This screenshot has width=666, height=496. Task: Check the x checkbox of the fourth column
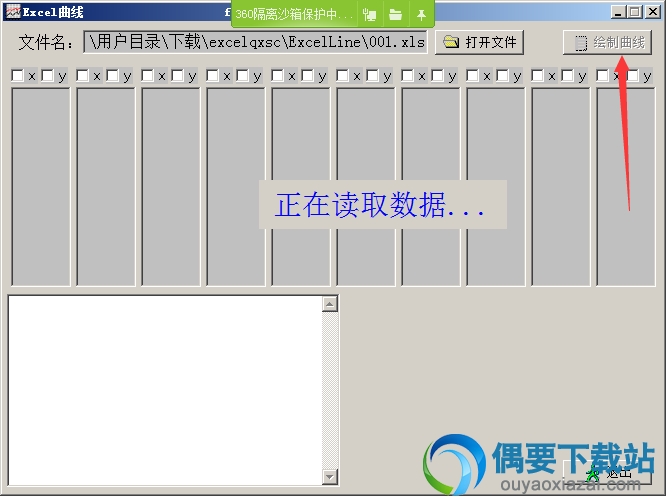[212, 76]
